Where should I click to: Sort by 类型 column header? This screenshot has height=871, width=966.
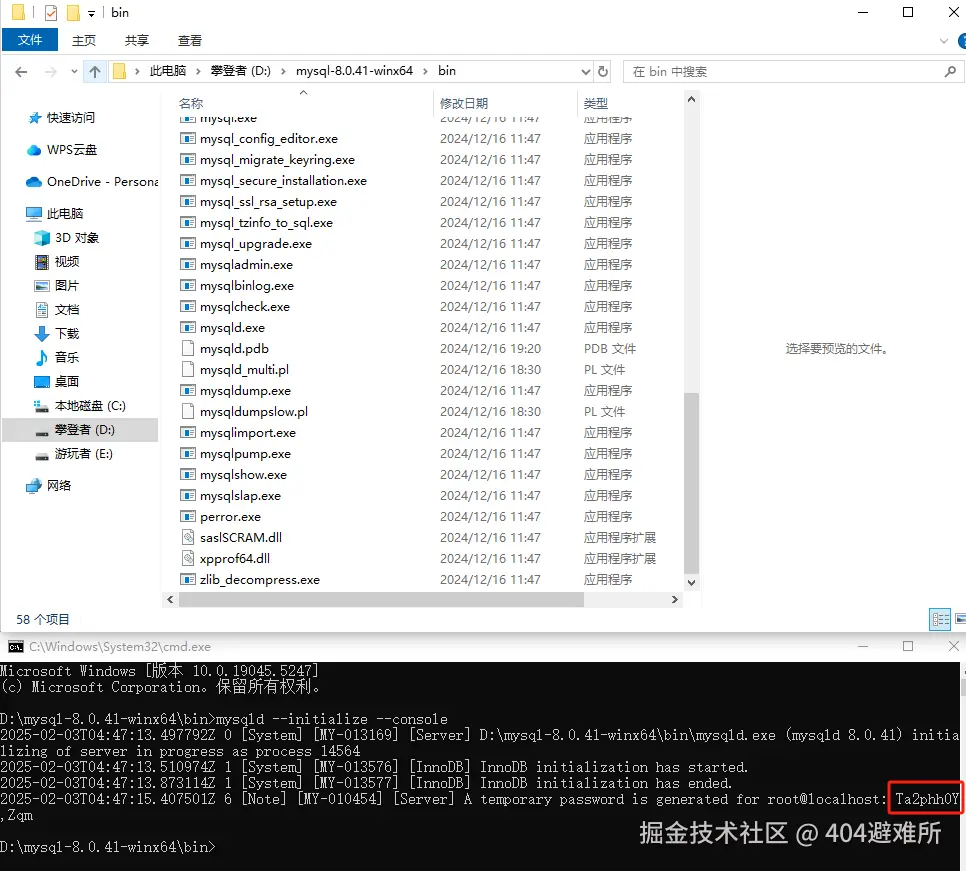coord(596,103)
